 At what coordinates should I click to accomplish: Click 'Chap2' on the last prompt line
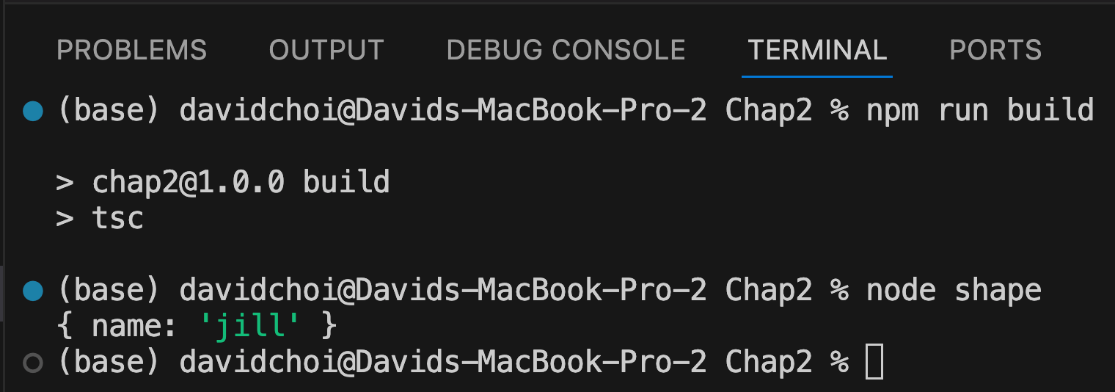(x=769, y=364)
